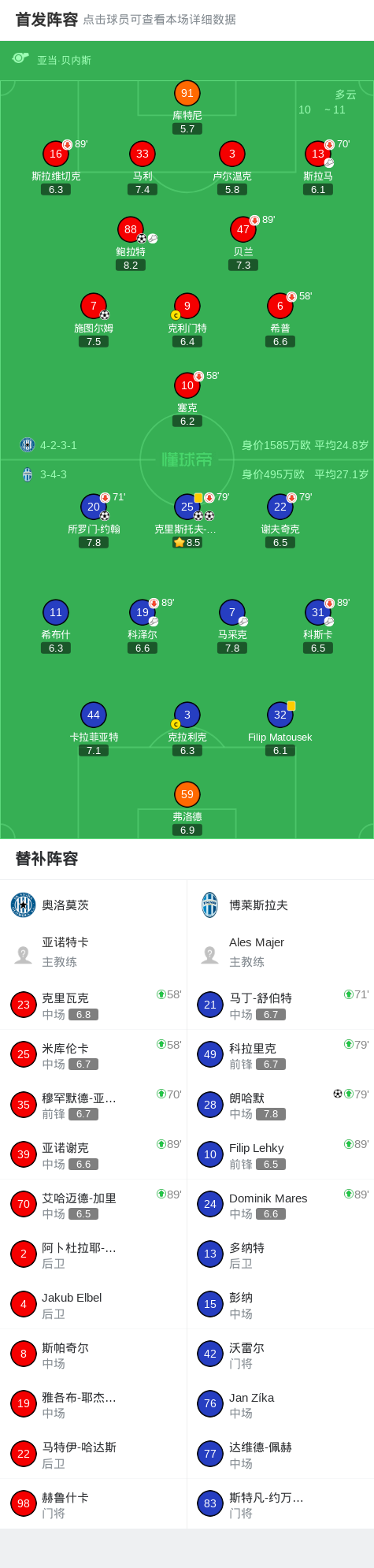Click the 博莱斯拉夫 team crest
This screenshot has height=1568, width=374.
(x=210, y=905)
